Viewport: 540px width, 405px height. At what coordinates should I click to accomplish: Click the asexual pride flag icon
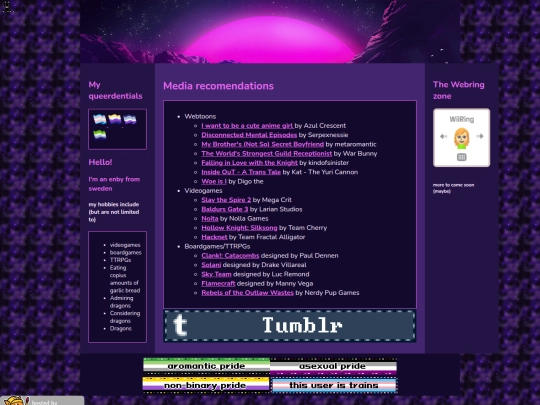tap(130, 120)
